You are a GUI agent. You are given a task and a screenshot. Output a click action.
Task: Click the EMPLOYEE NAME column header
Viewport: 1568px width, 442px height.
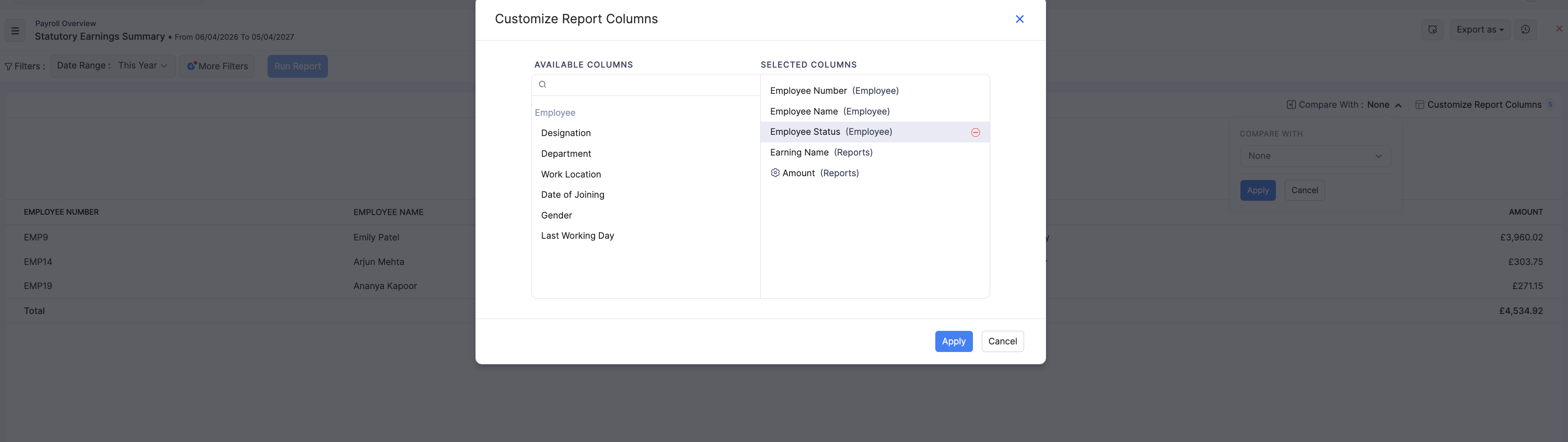388,212
